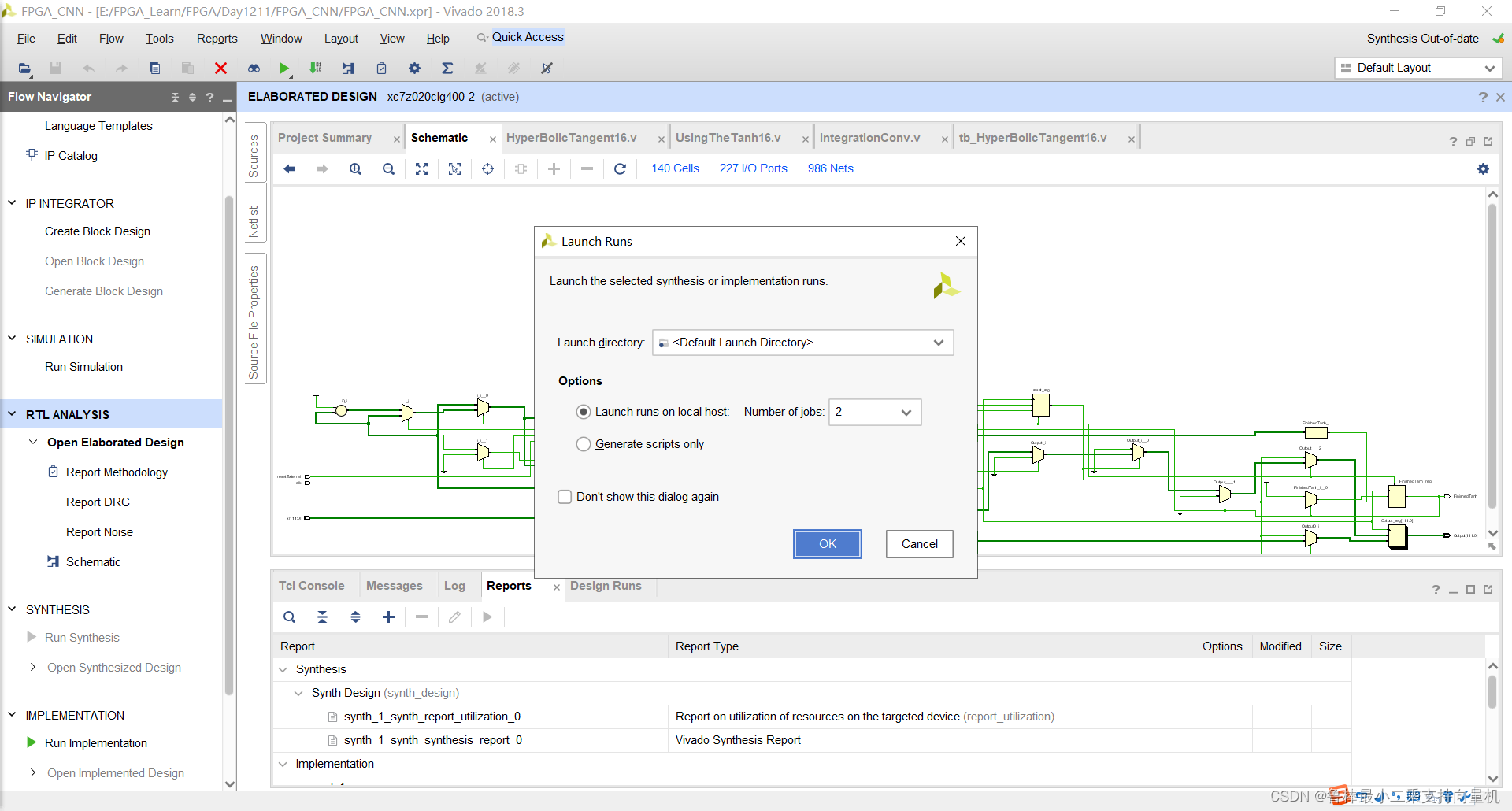Click OK to launch the runs
The width and height of the screenshot is (1512, 811).
point(827,544)
